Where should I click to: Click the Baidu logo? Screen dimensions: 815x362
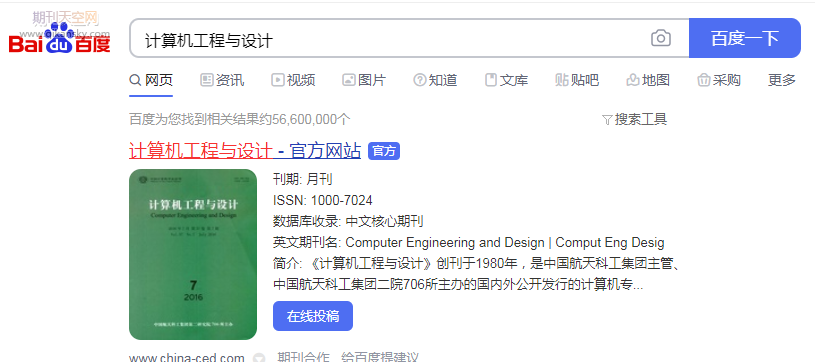point(59,38)
